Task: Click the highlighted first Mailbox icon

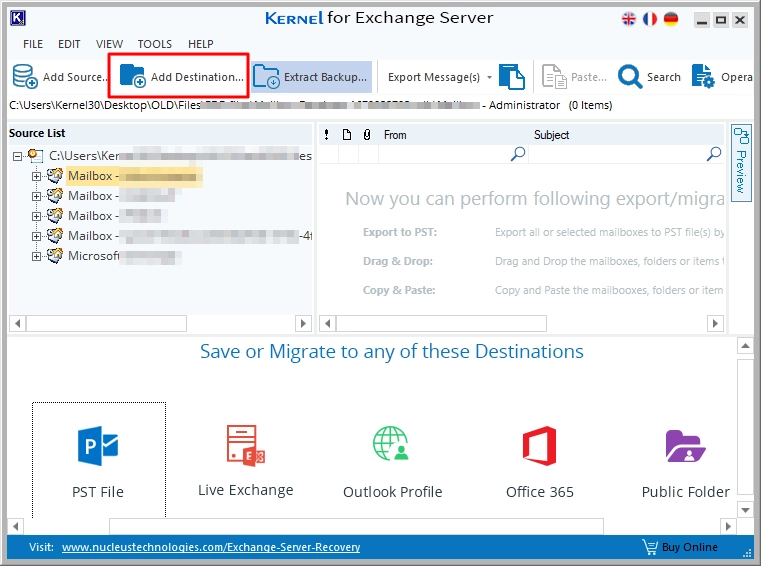Action: 55,176
